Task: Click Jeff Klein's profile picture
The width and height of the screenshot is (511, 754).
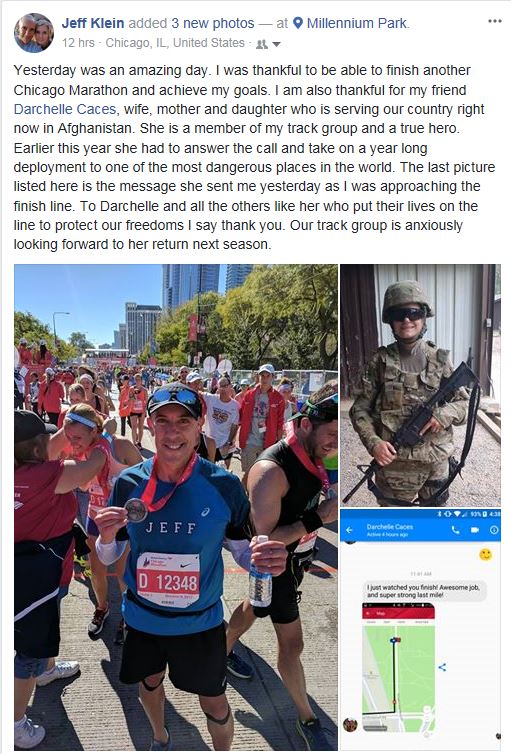Action: tap(34, 33)
